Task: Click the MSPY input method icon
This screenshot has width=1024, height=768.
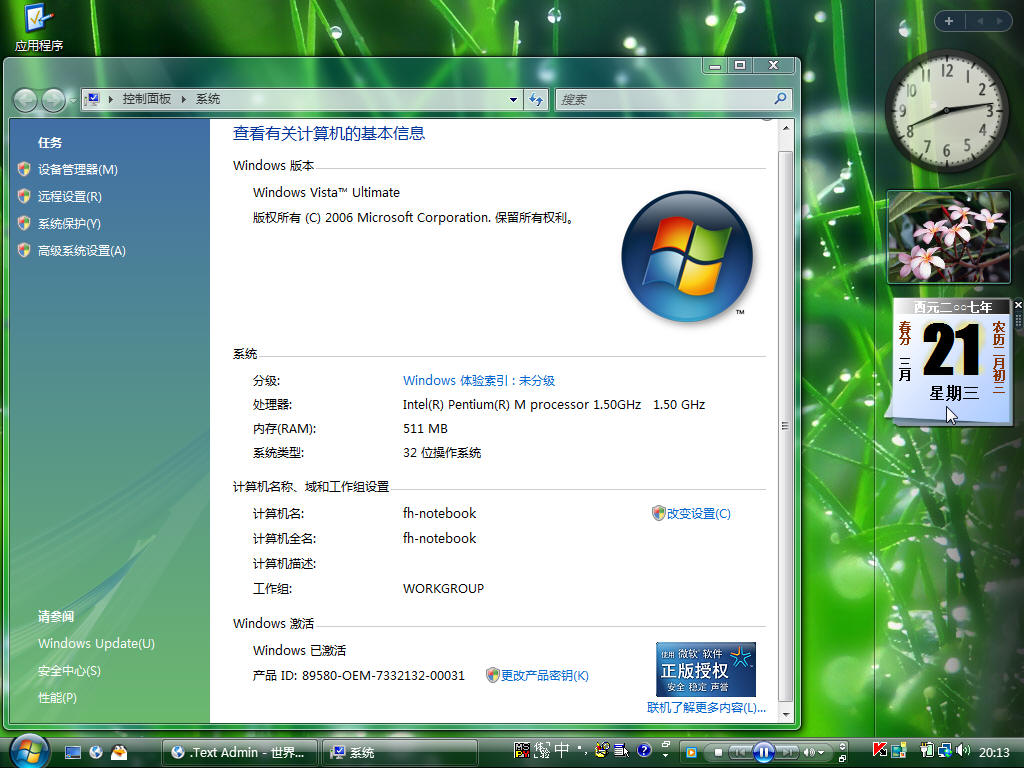Action: click(522, 750)
